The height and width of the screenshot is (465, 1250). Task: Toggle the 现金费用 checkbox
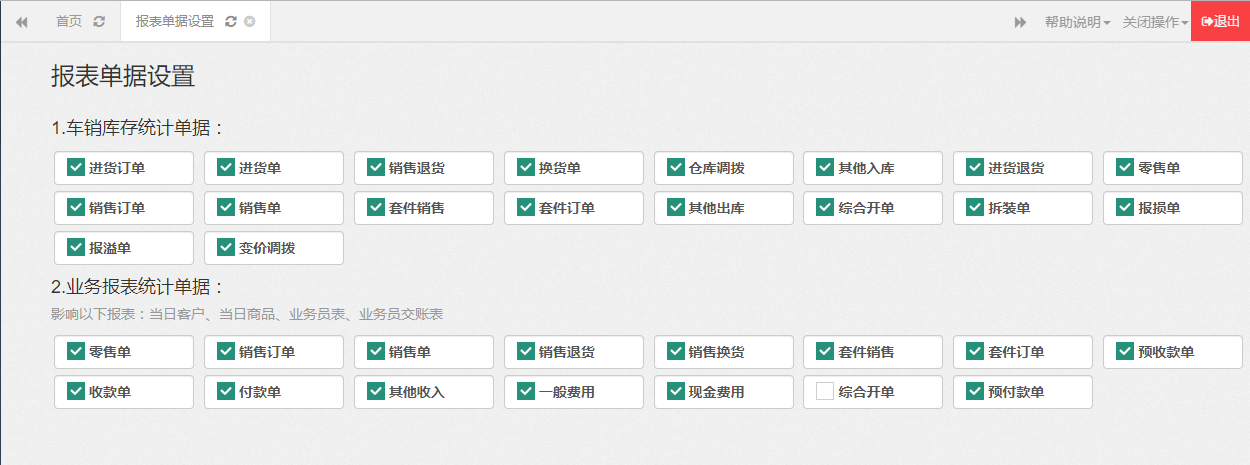pyautogui.click(x=675, y=391)
